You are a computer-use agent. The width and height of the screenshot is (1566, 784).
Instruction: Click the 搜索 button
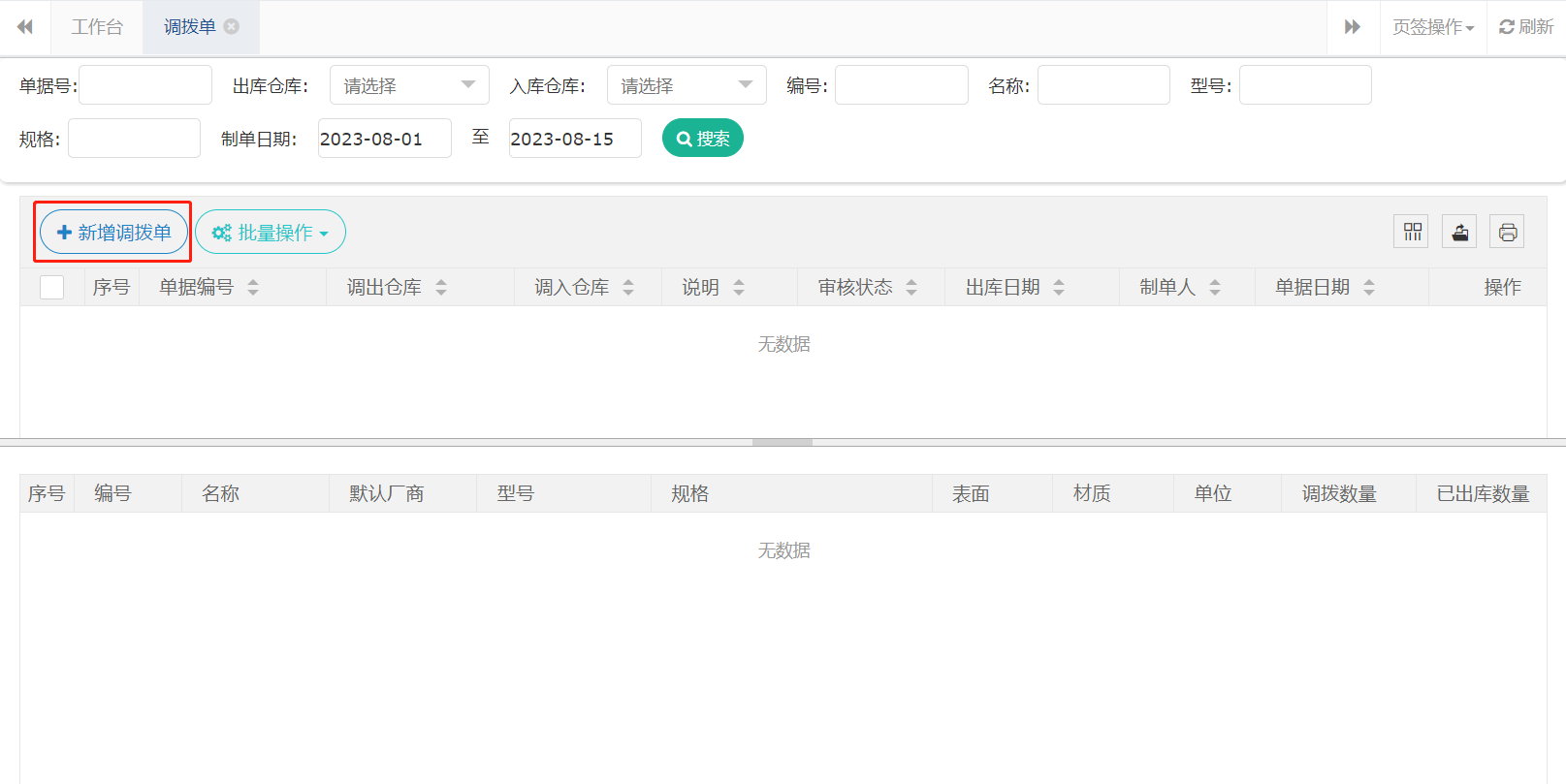(702, 139)
